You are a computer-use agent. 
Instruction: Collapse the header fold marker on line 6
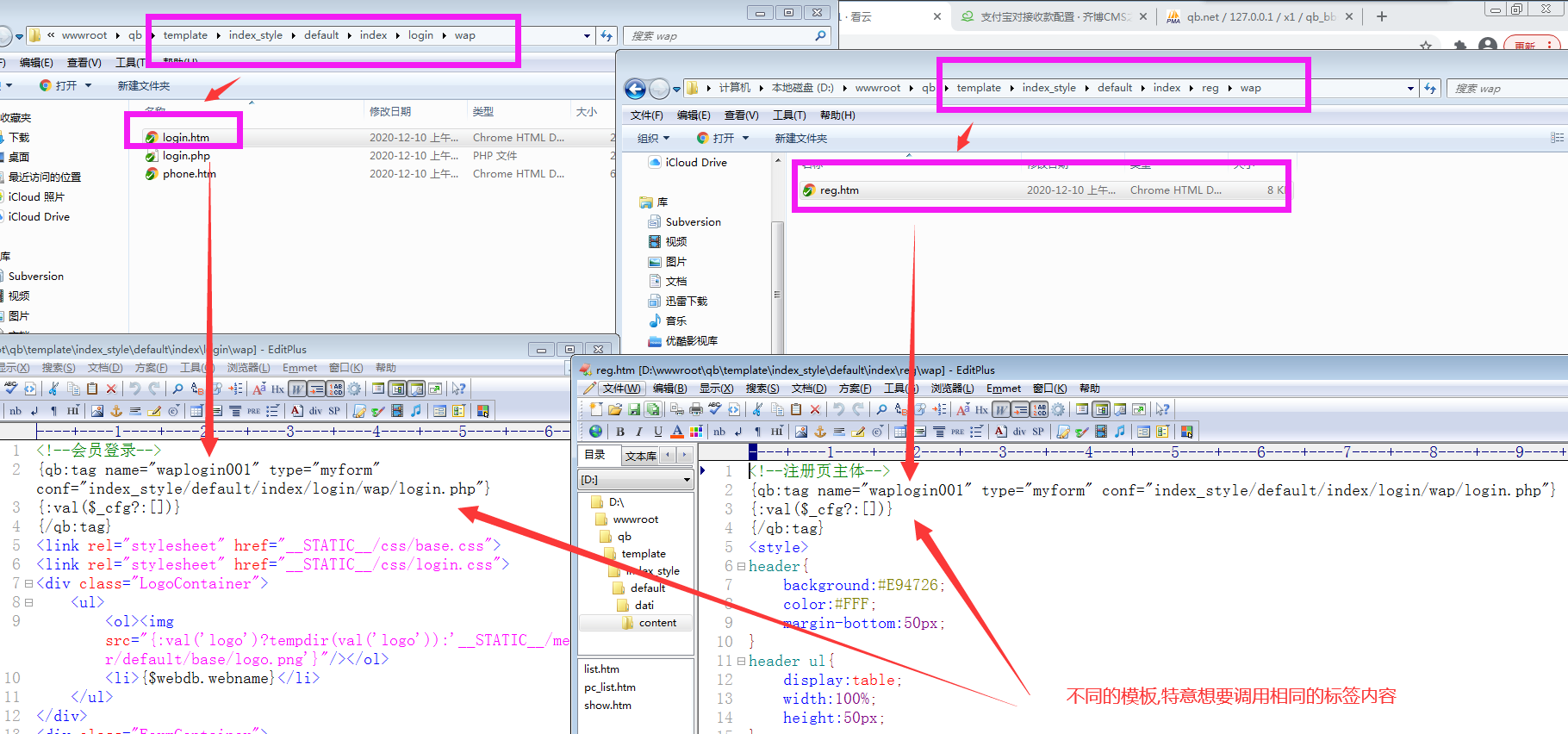[741, 567]
